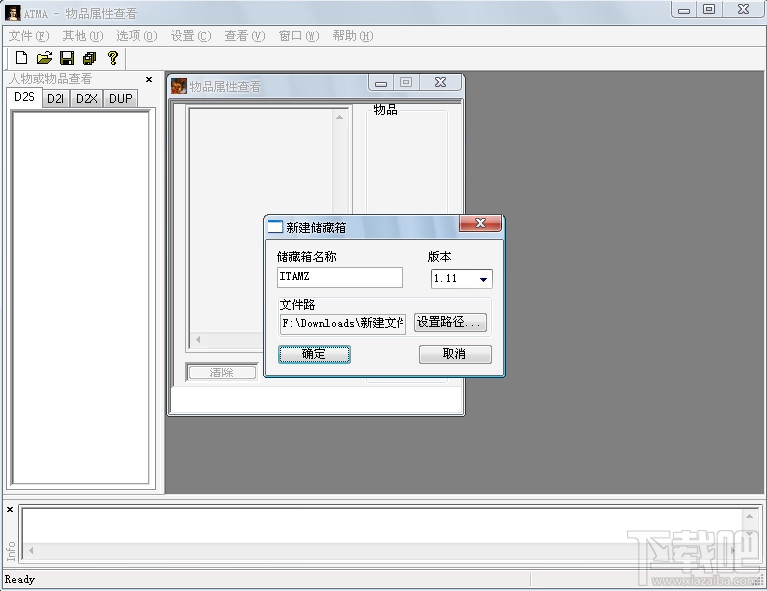Click the 新建储藏箱 dialog title icon
The image size is (767, 591).
click(x=275, y=227)
